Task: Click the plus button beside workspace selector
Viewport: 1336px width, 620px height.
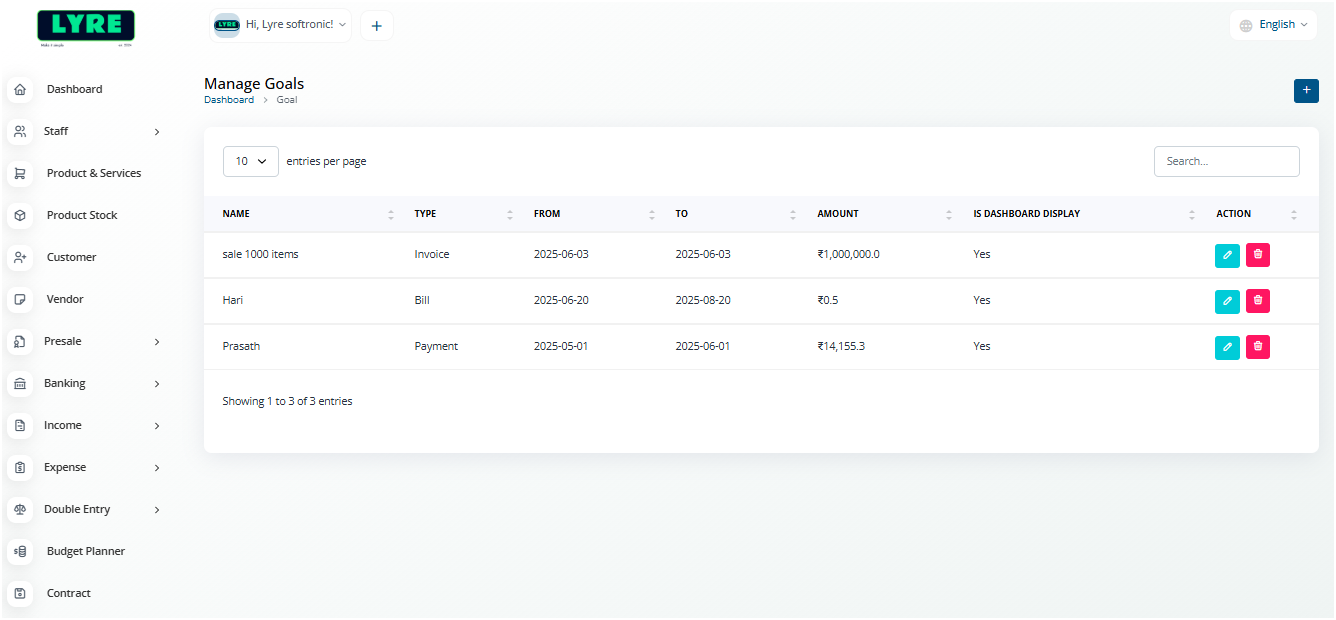Action: 377,26
